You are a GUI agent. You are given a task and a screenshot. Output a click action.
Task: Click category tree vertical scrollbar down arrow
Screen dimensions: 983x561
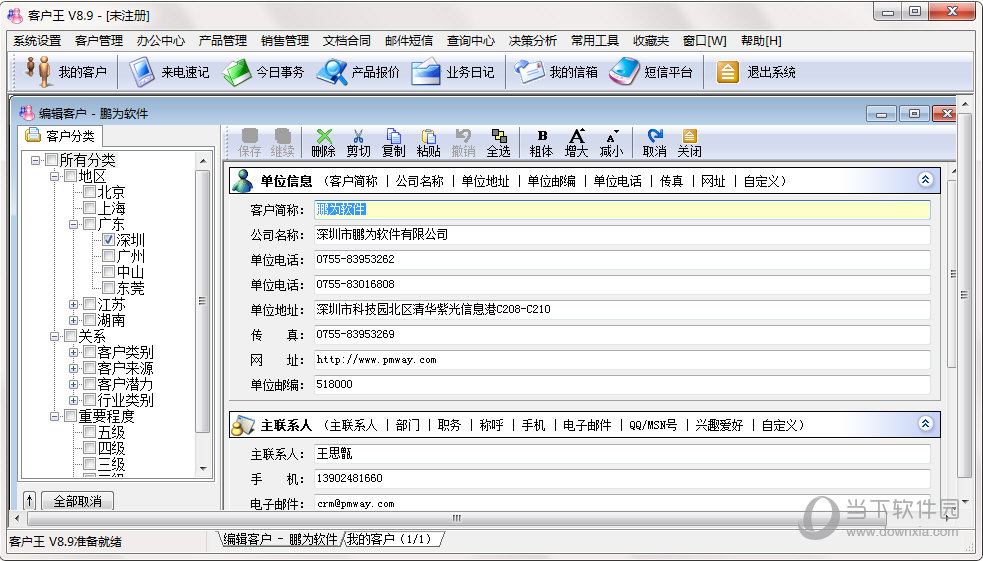pos(202,468)
